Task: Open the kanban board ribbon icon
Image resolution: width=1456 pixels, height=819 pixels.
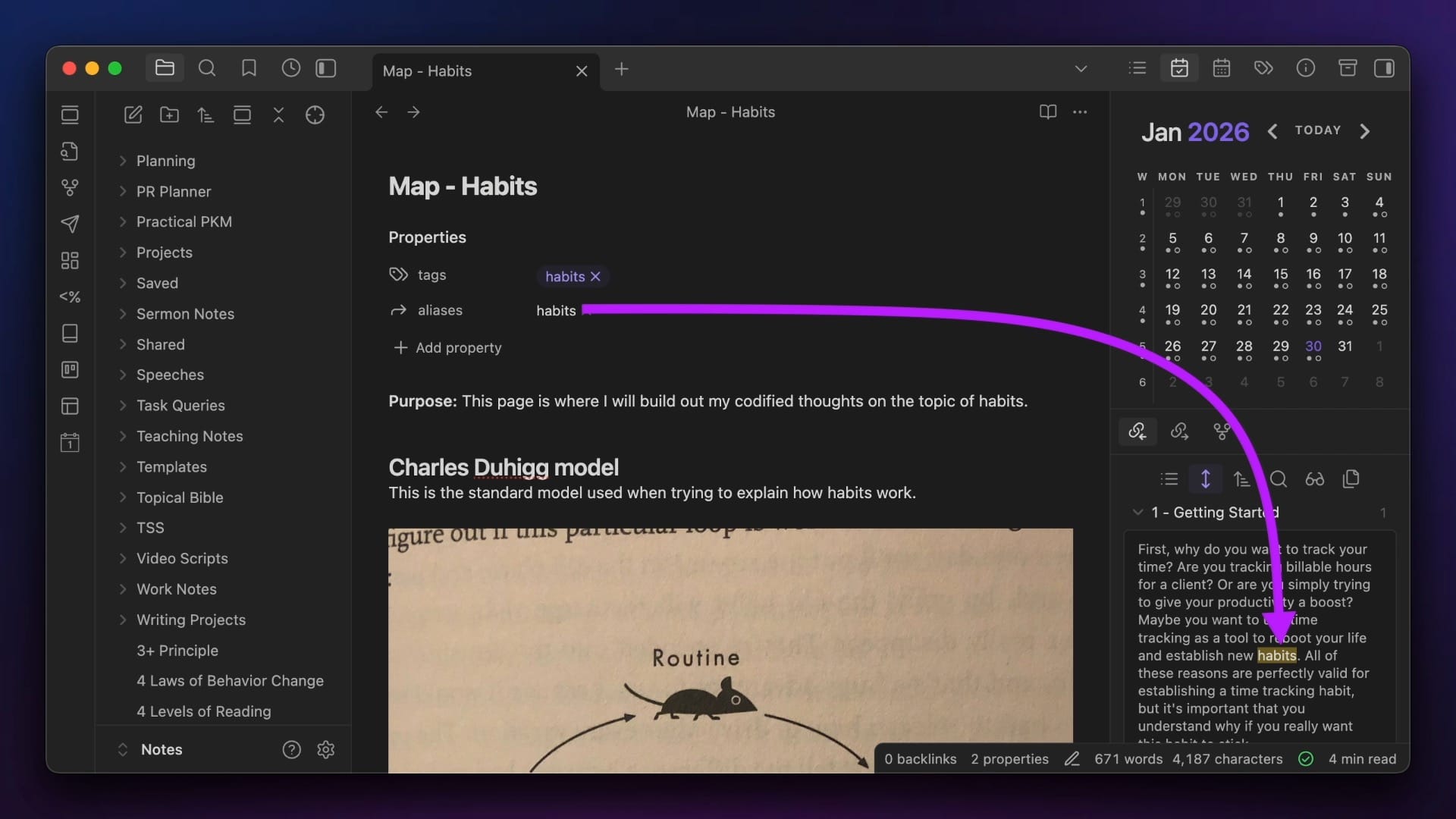Action: [70, 370]
